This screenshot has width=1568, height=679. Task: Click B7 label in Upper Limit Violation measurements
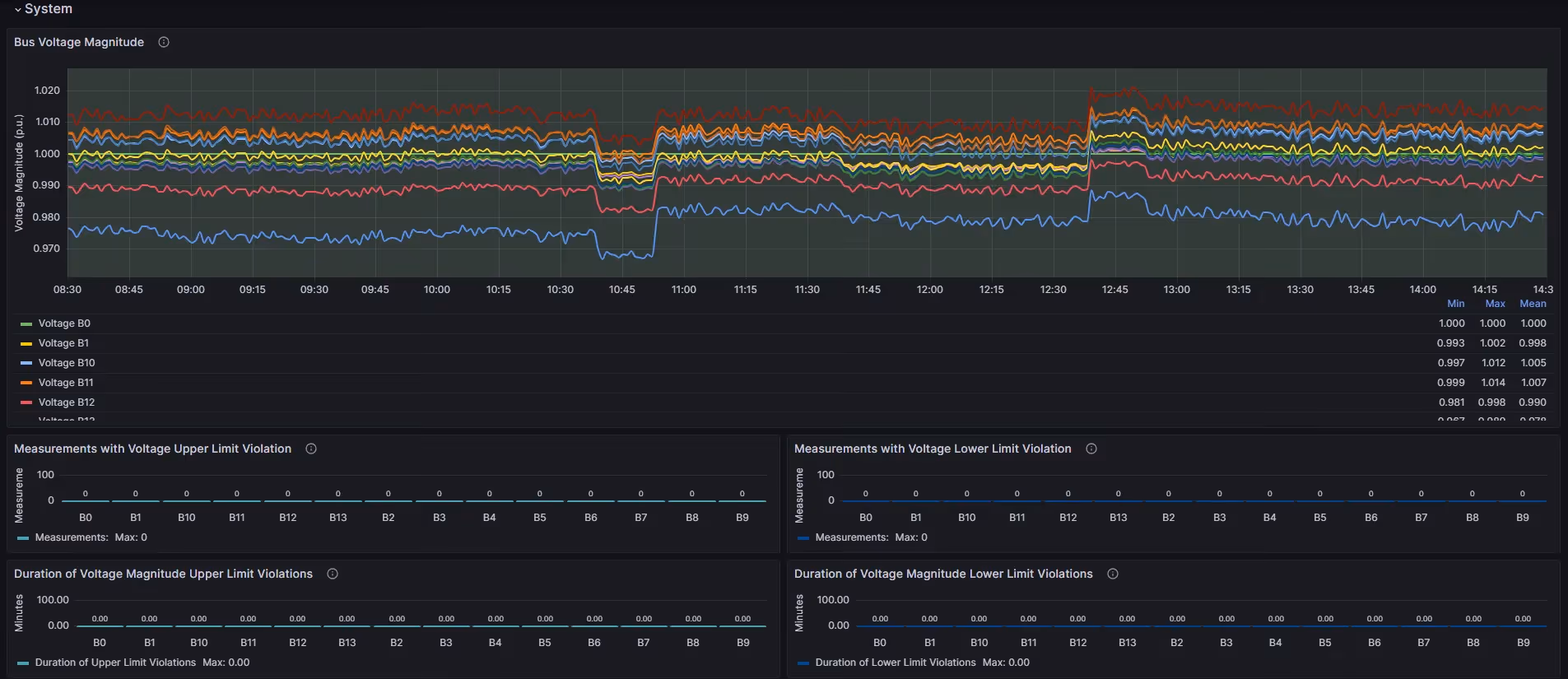point(641,518)
